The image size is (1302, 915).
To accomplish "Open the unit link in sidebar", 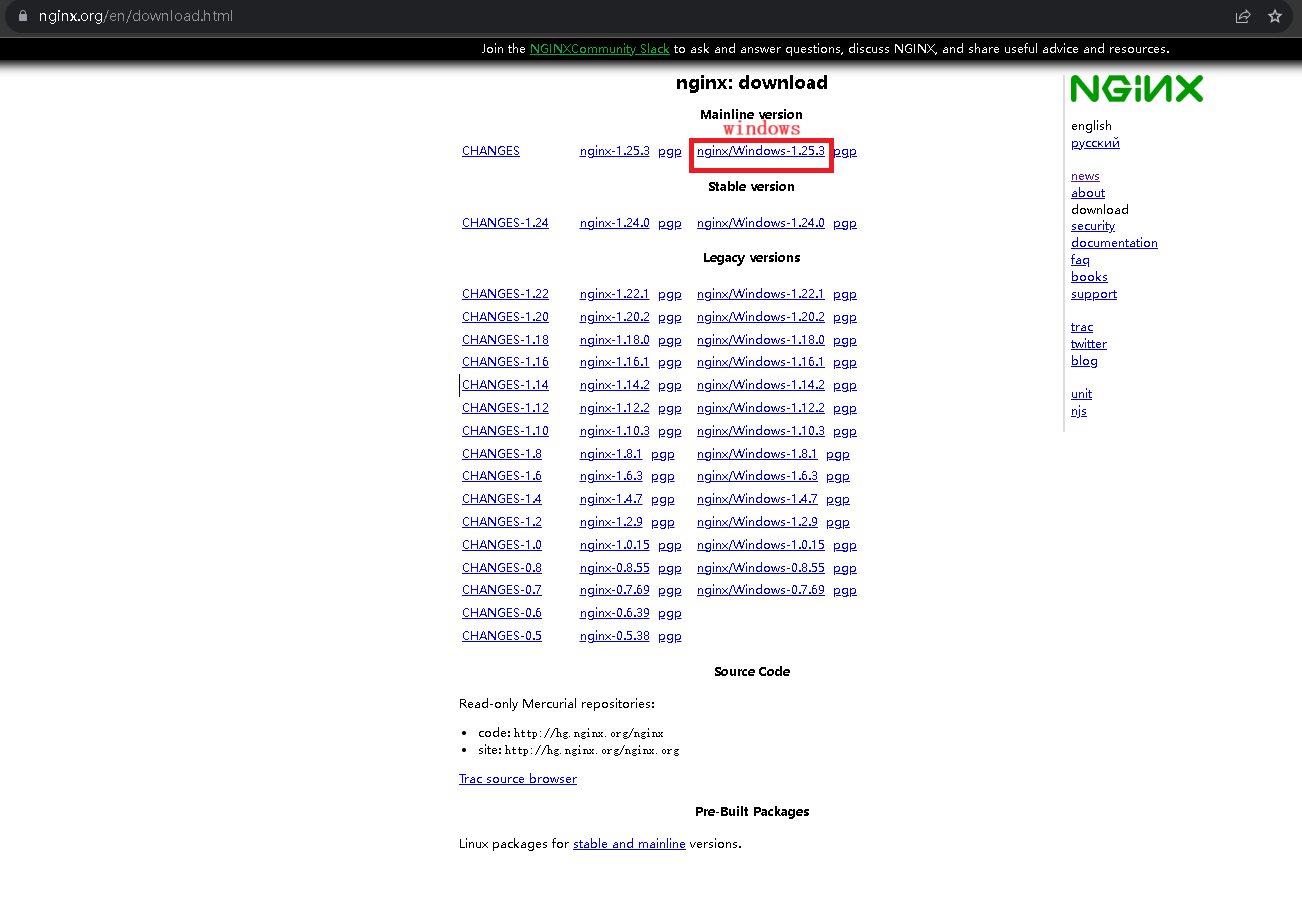I will 1081,394.
